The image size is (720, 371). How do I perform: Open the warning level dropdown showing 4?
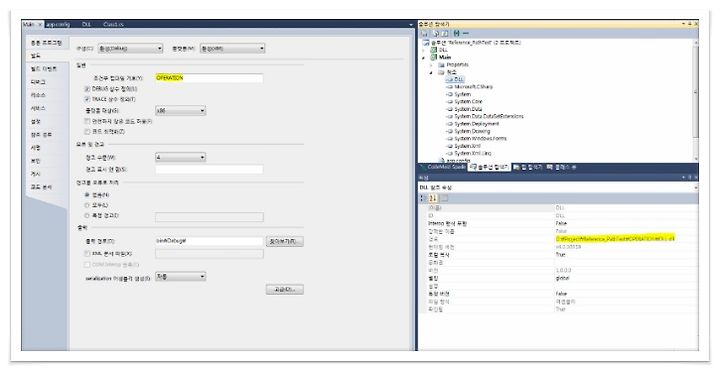[x=180, y=157]
